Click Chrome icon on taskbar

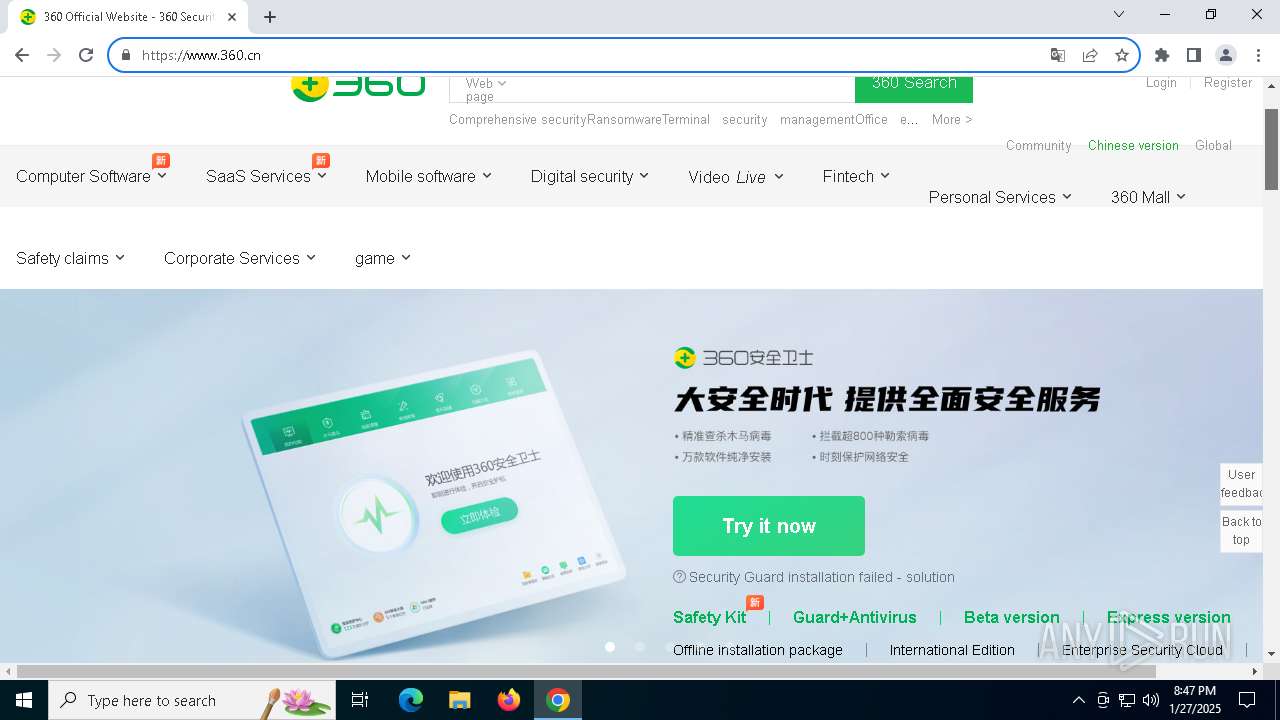[x=558, y=700]
